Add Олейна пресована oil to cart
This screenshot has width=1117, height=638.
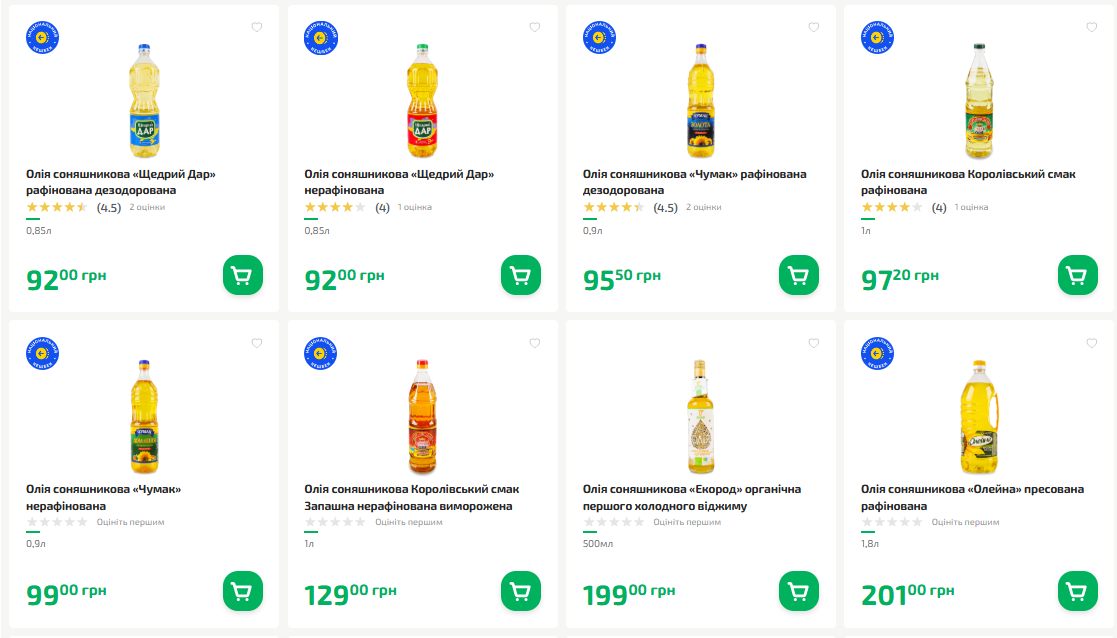point(1076,591)
